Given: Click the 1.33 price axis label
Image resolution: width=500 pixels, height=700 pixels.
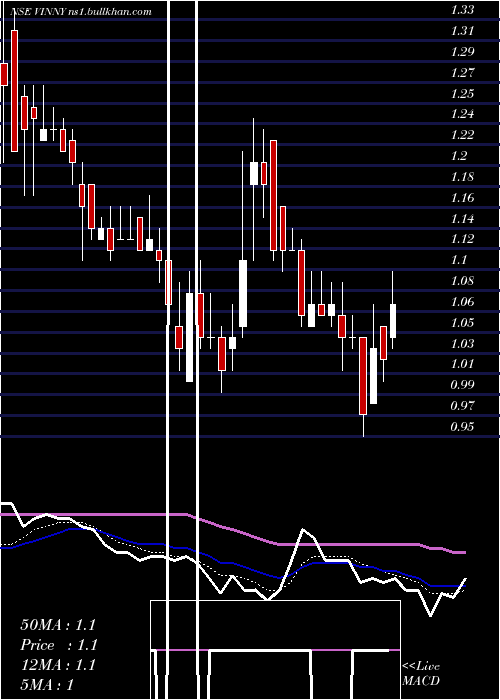Looking at the screenshot, I should (462, 10).
